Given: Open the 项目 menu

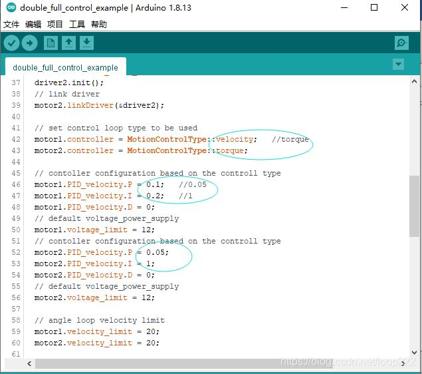Looking at the screenshot, I should (x=55, y=24).
